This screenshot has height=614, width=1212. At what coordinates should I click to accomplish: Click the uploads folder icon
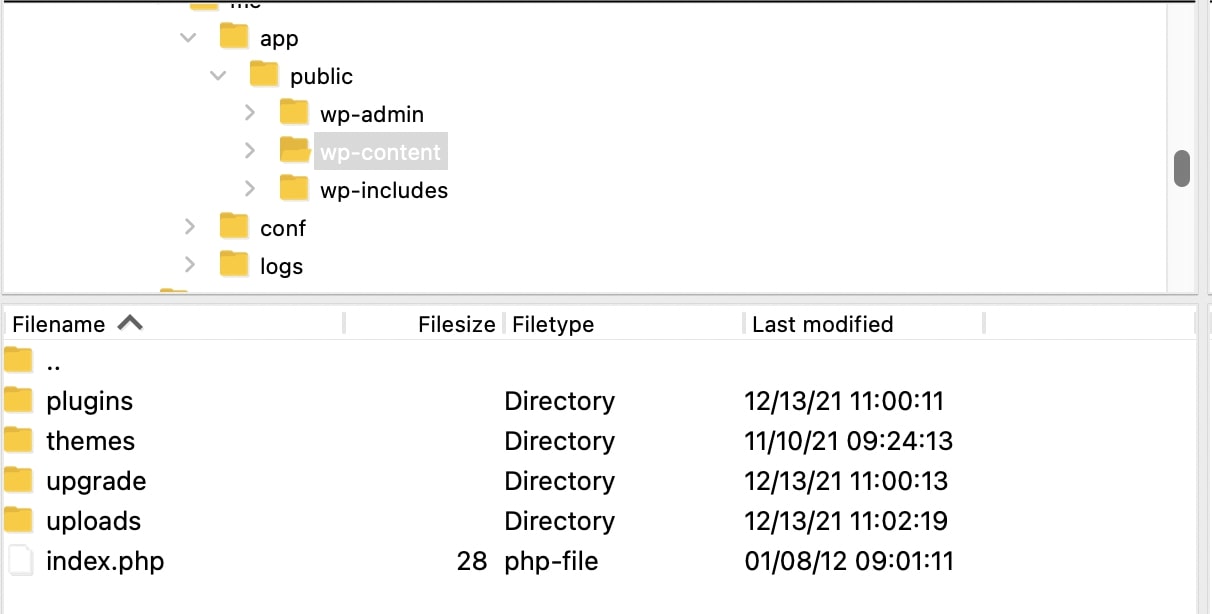(19, 521)
